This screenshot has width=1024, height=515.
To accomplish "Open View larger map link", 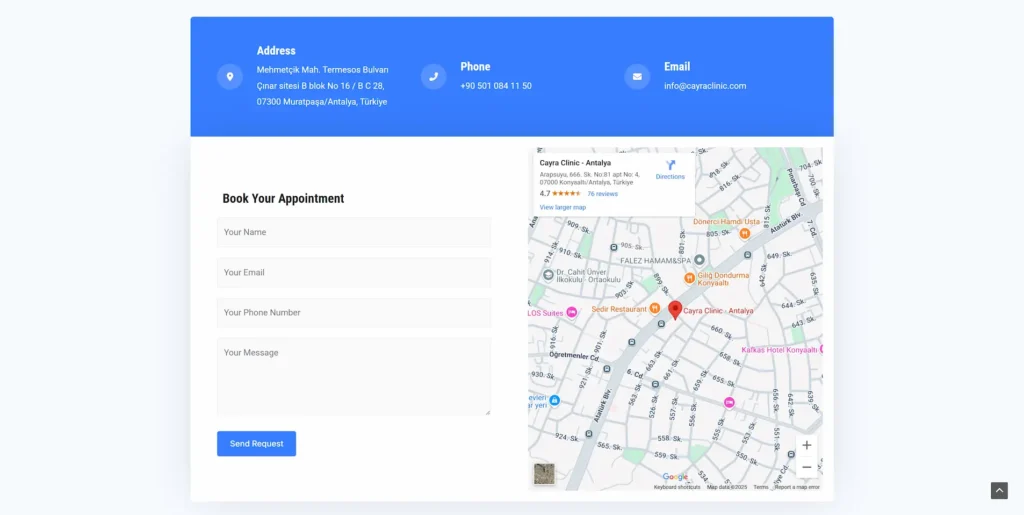I will click(563, 207).
